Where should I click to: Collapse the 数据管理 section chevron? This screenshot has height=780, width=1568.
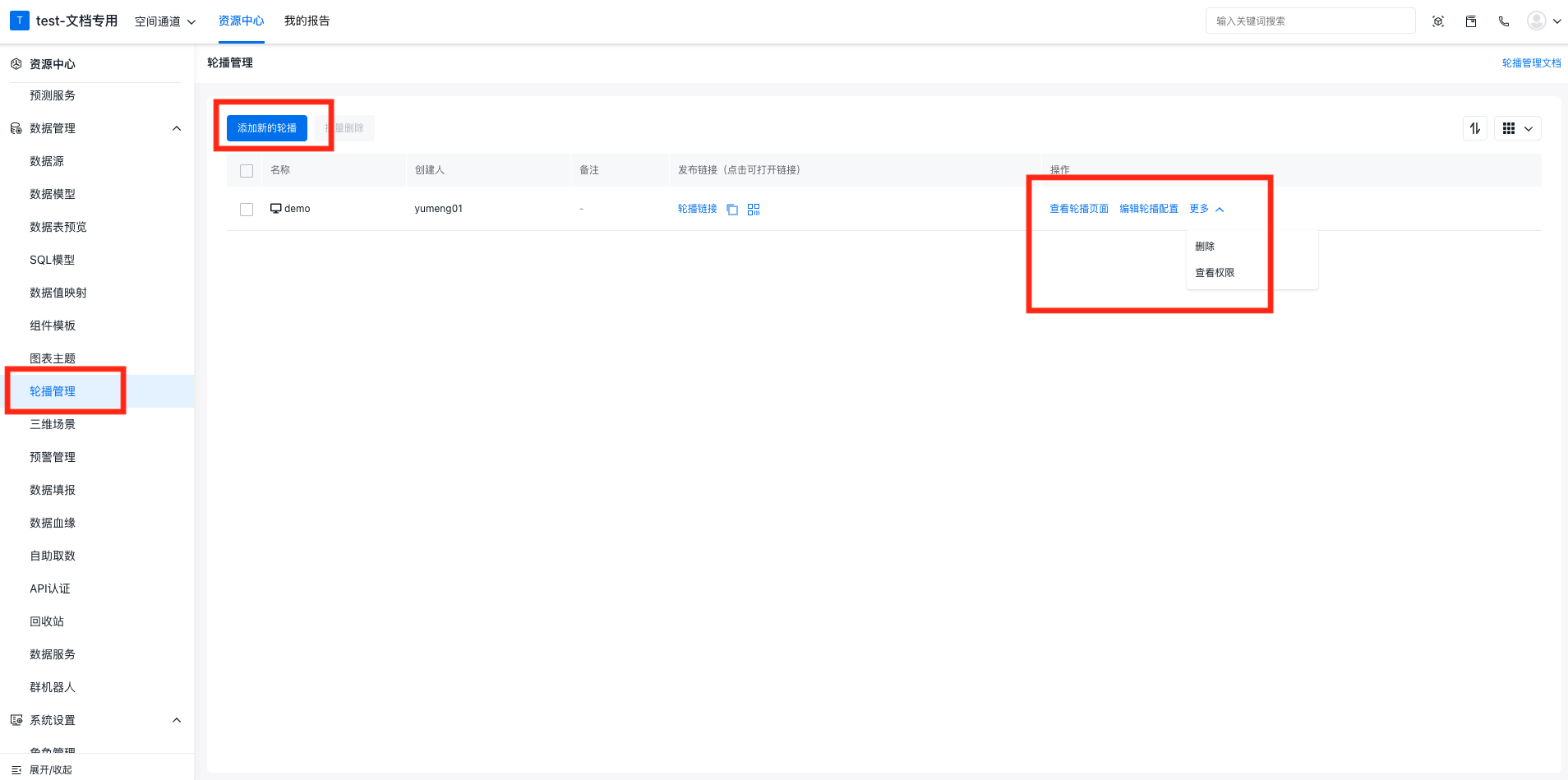(x=177, y=128)
